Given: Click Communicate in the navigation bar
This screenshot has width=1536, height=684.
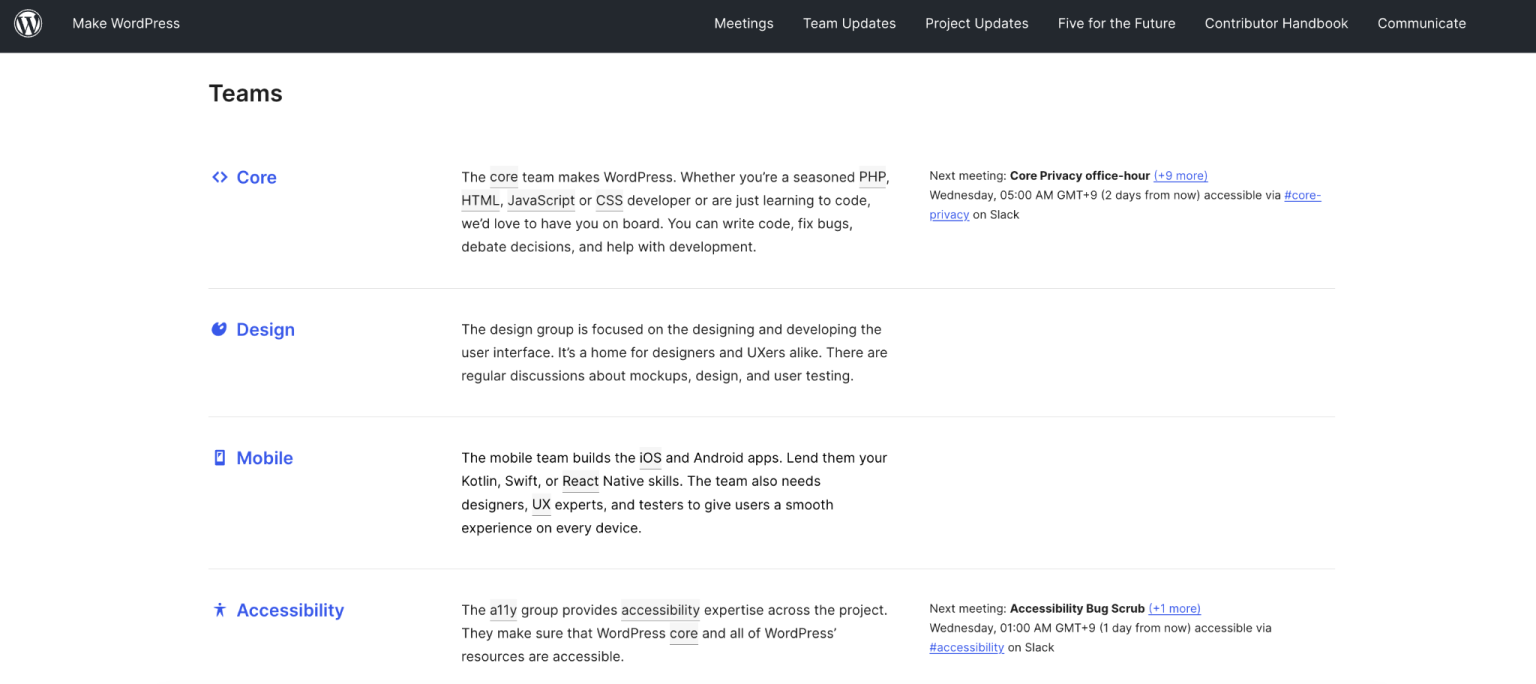Looking at the screenshot, I should click(x=1421, y=23).
